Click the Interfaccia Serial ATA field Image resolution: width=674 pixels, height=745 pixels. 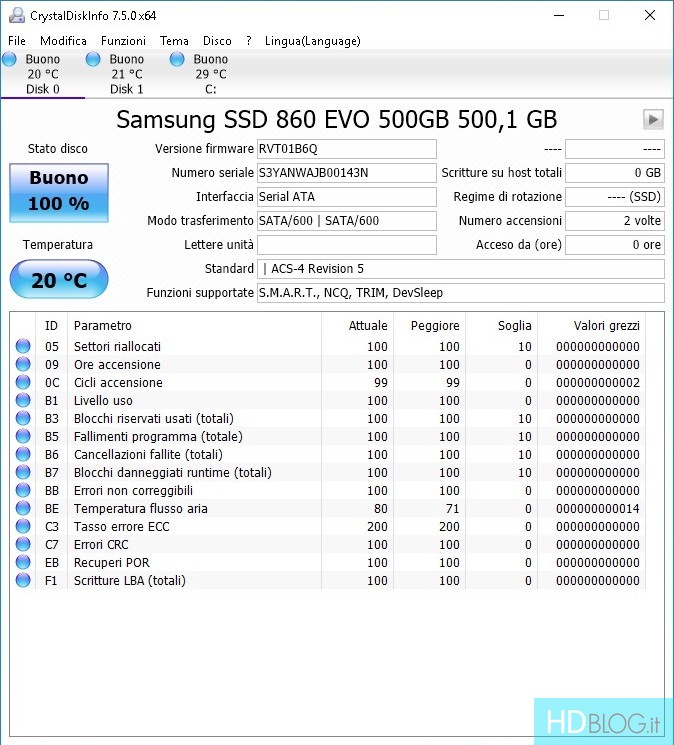point(347,197)
